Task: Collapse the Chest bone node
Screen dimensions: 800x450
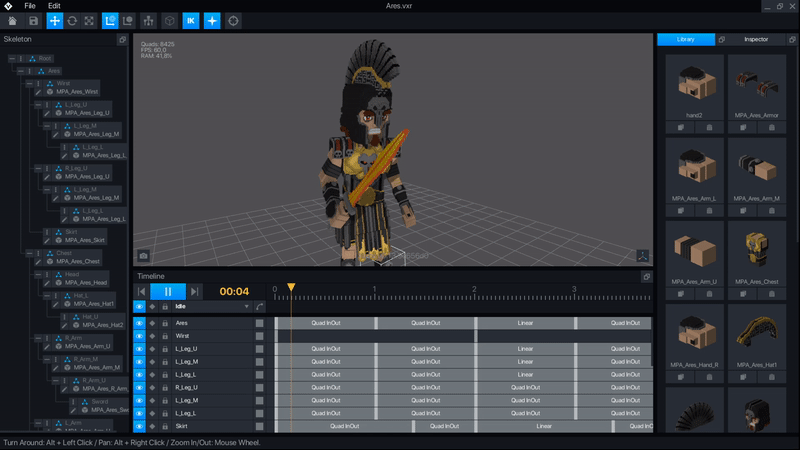Action: (30, 254)
